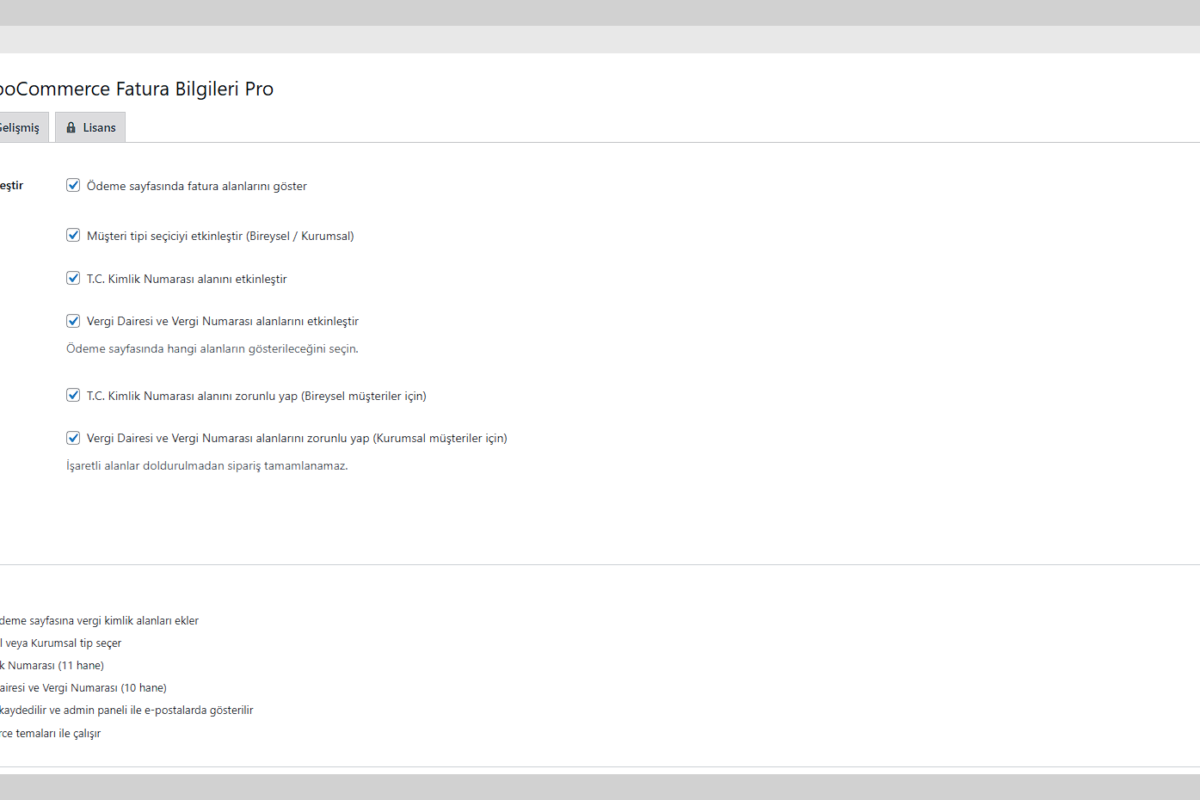Click the 'Ödeme sayfasında fatura alanlarını göster' label text

(x=197, y=186)
